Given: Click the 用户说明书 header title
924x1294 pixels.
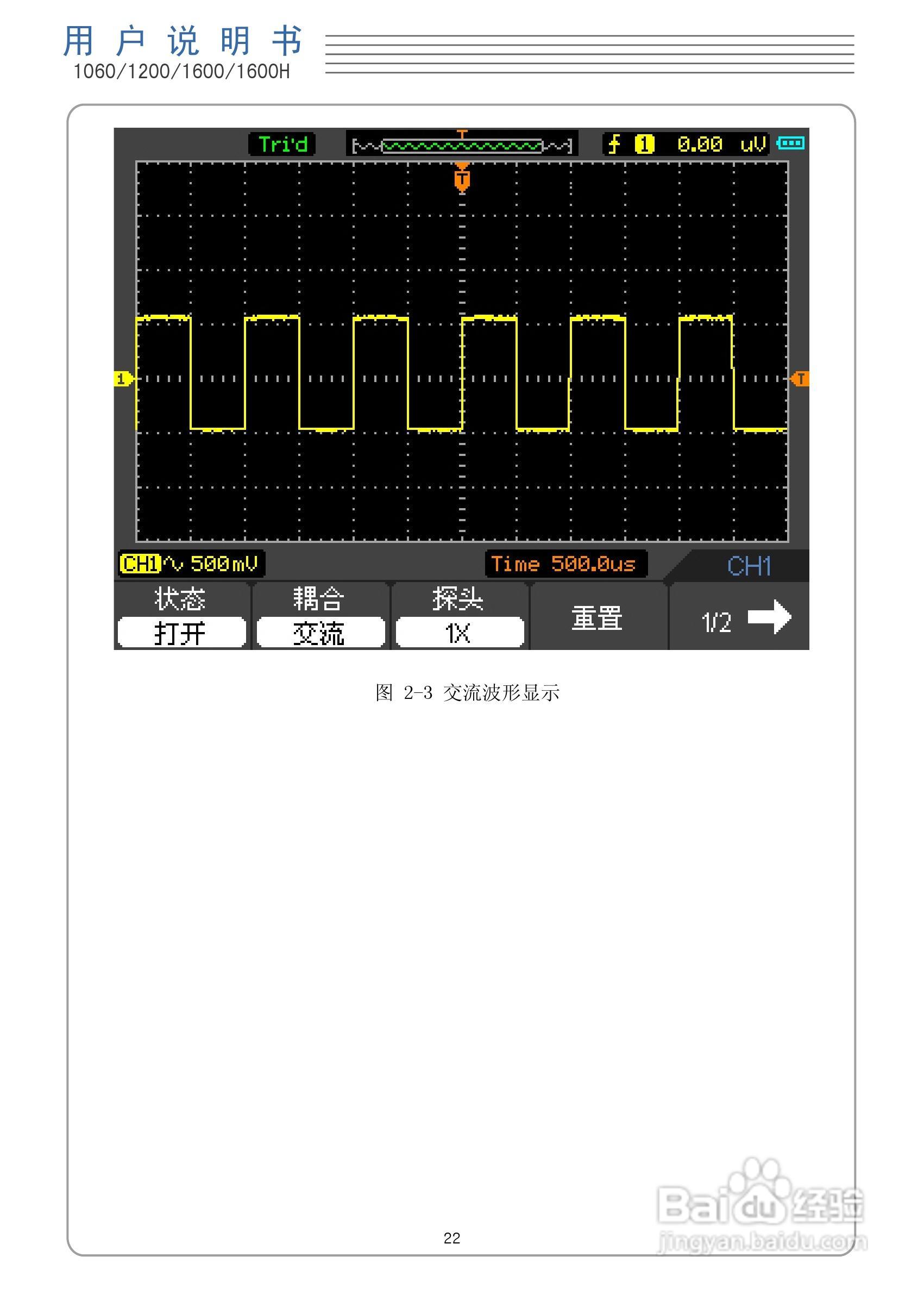Looking at the screenshot, I should [x=182, y=41].
